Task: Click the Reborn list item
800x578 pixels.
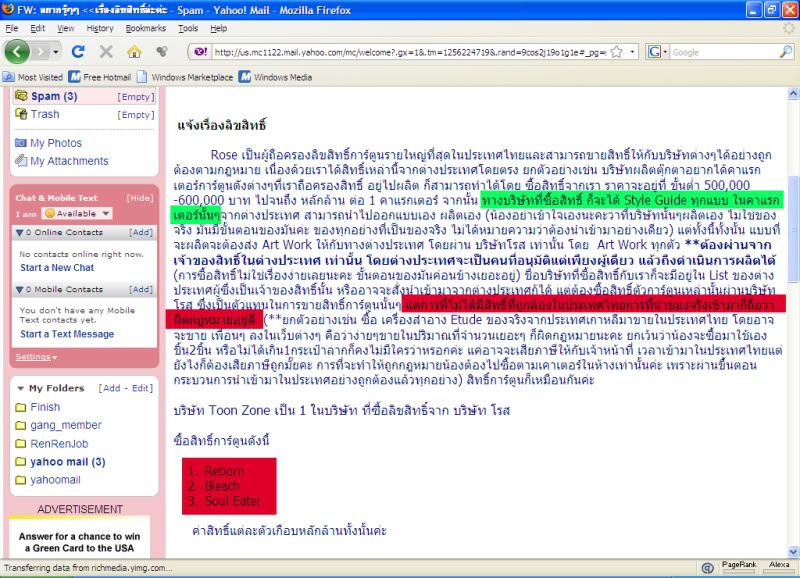Action: [224, 471]
